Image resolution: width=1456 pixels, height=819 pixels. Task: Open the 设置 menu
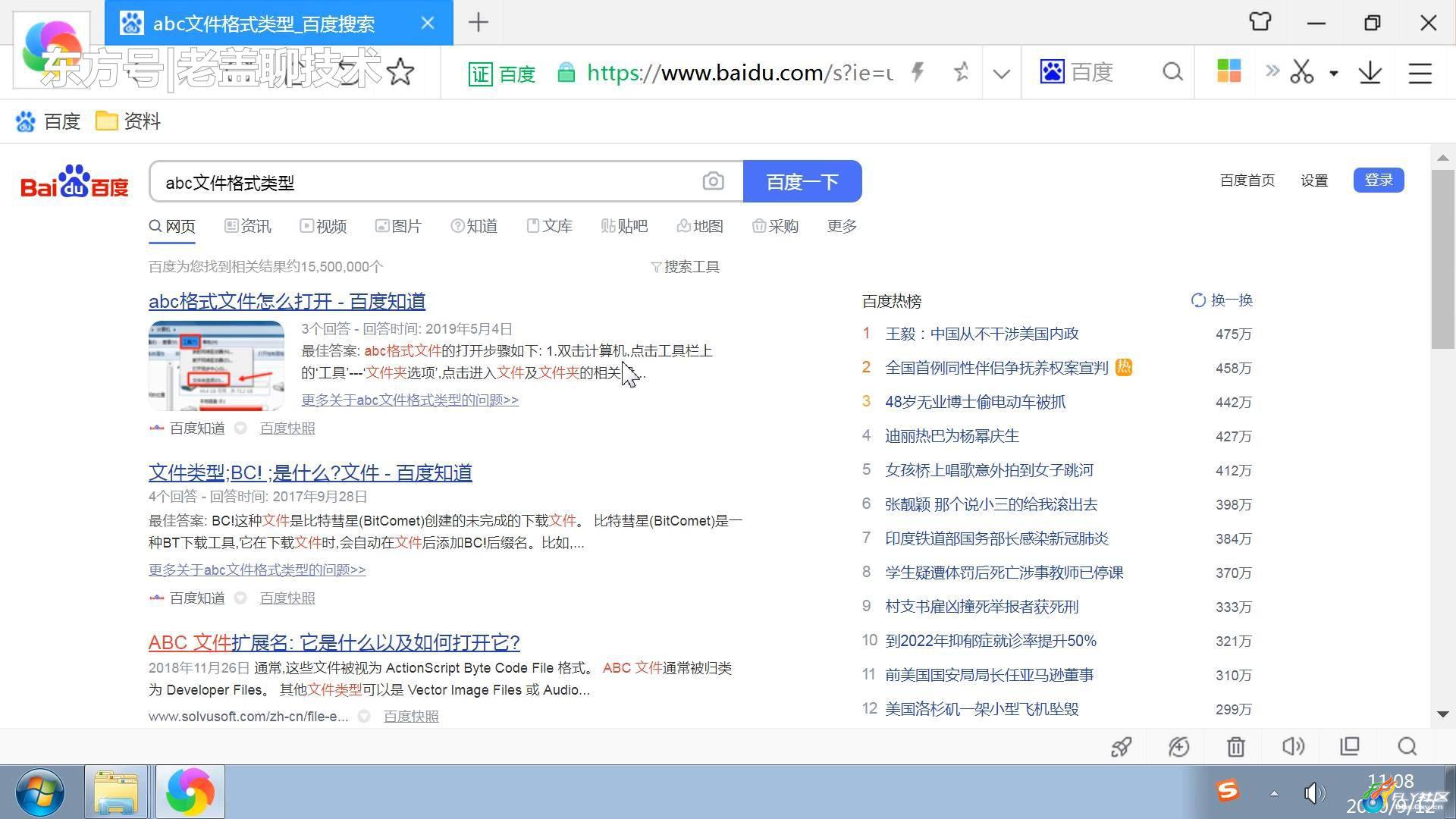point(1314,180)
